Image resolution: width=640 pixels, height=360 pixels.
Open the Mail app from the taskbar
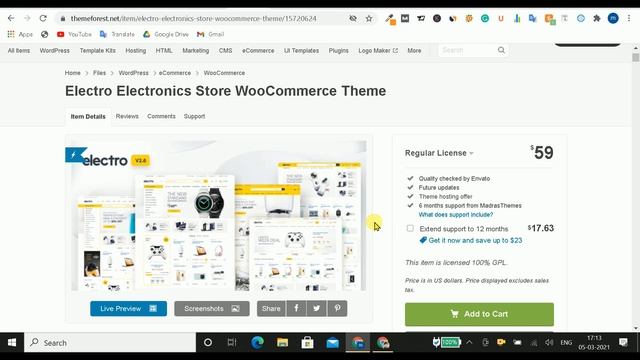(x=333, y=342)
